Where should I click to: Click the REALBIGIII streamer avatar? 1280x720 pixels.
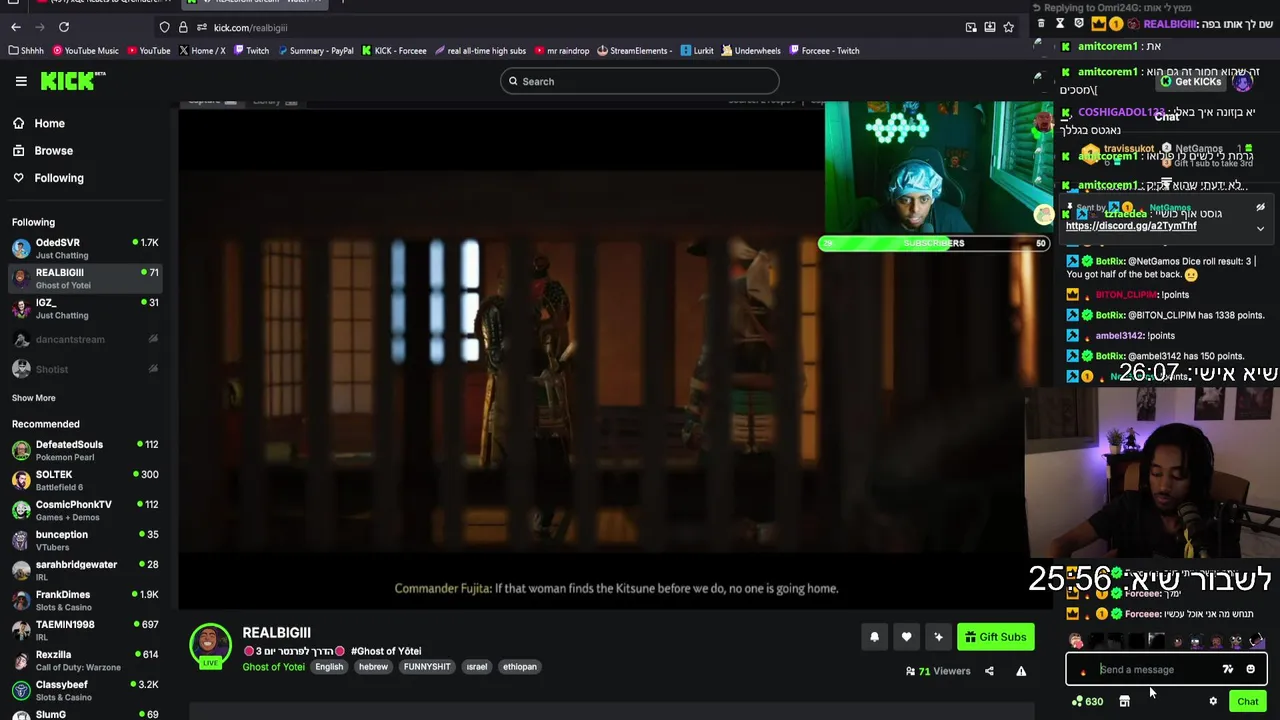(210, 645)
